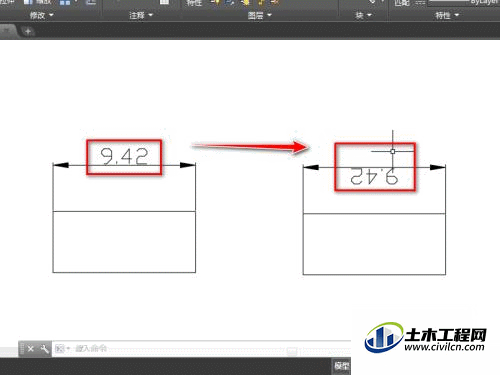Grab the command line grip handle
This screenshot has width=500, height=375.
pyautogui.click(x=22, y=349)
